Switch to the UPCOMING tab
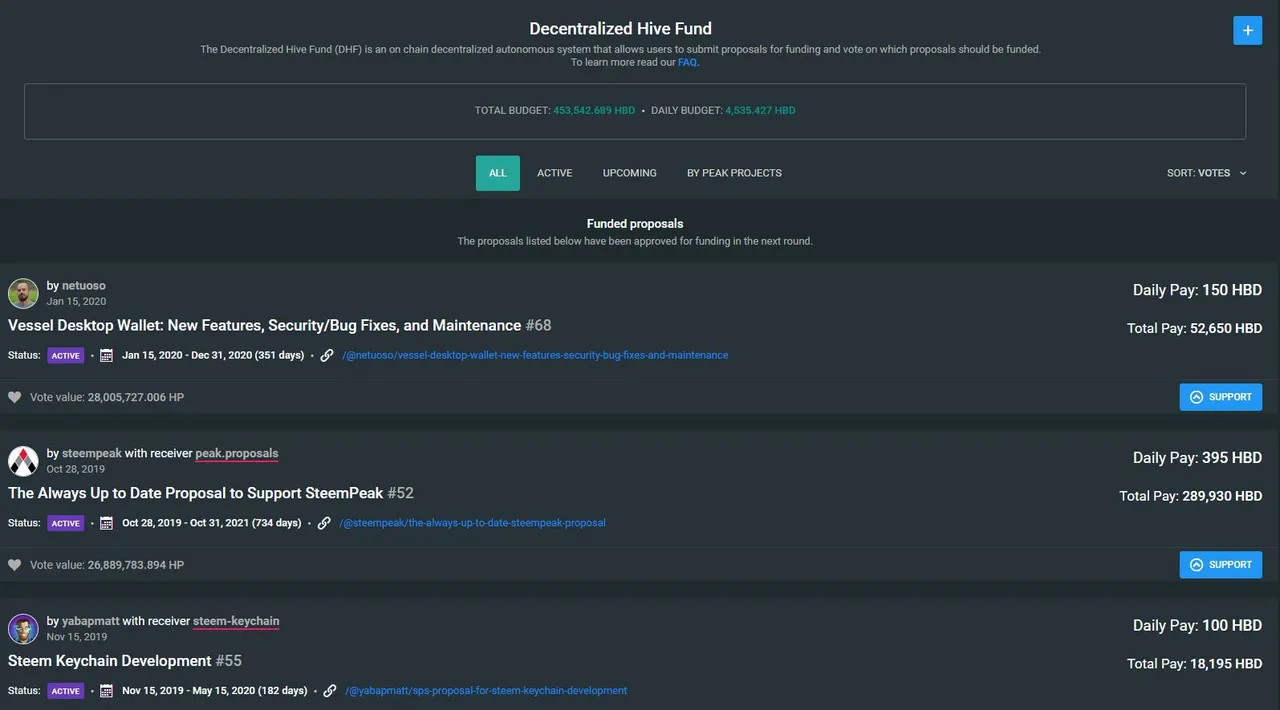This screenshot has width=1280, height=710. pos(630,173)
